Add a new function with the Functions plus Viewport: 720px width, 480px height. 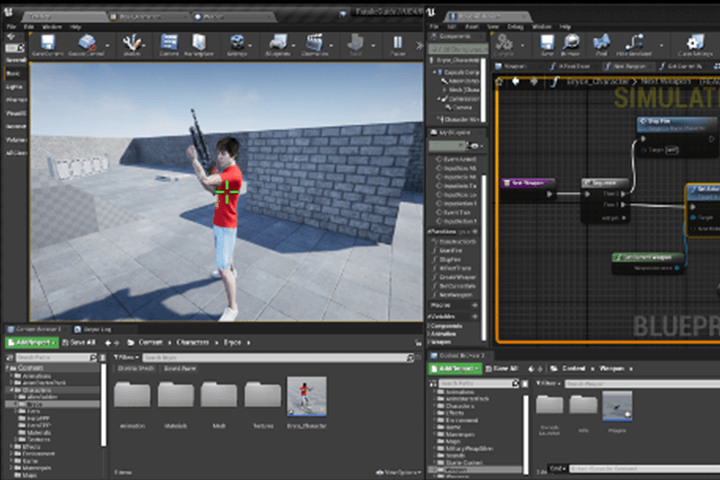(x=475, y=232)
